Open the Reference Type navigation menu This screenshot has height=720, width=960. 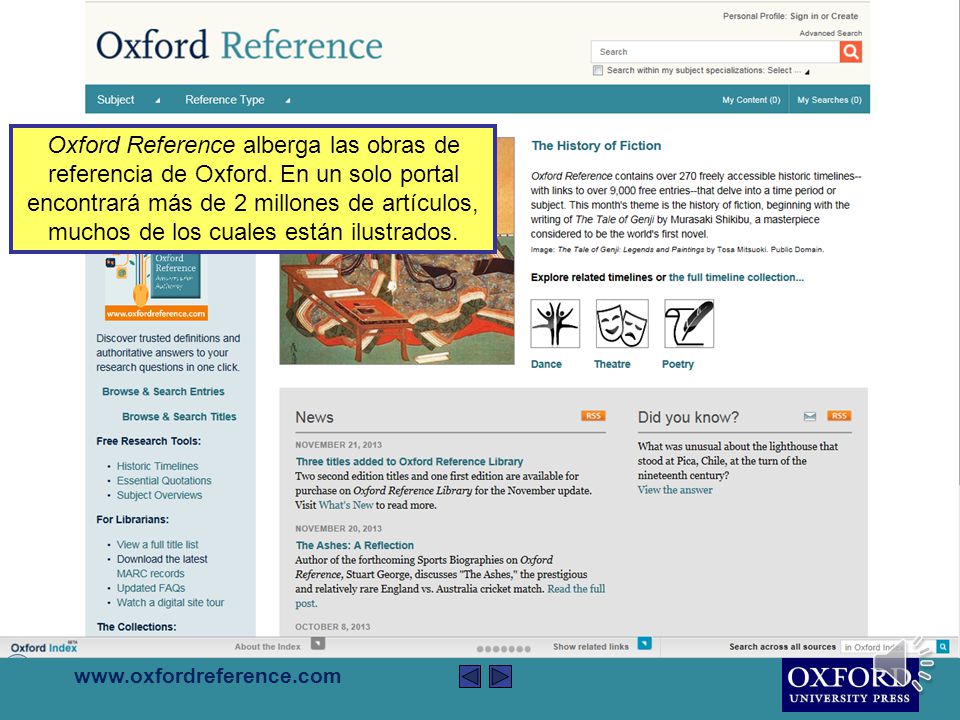coord(225,100)
